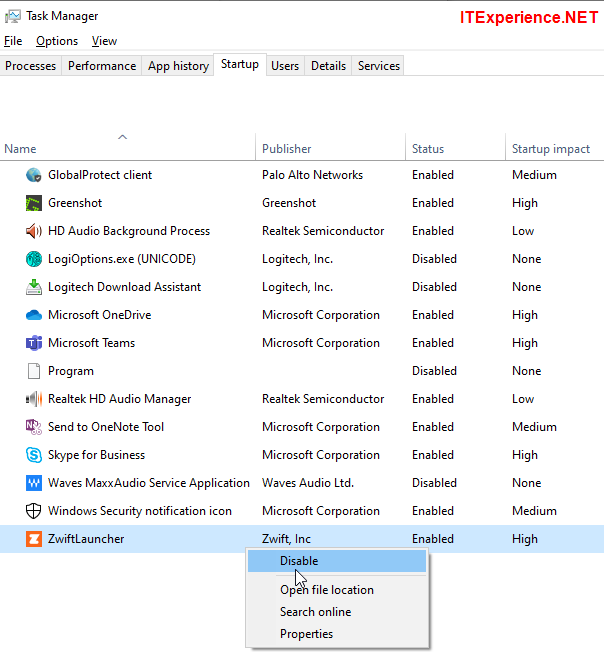Select the Greenshot row name

pos(75,203)
